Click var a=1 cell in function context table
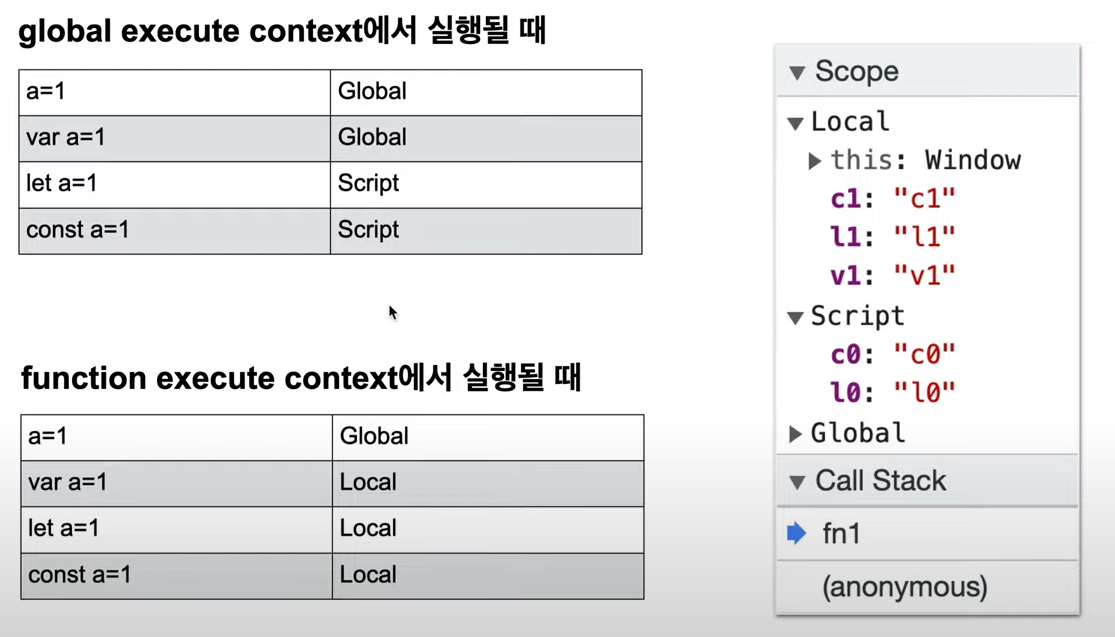Image resolution: width=1115 pixels, height=637 pixels. [176, 483]
